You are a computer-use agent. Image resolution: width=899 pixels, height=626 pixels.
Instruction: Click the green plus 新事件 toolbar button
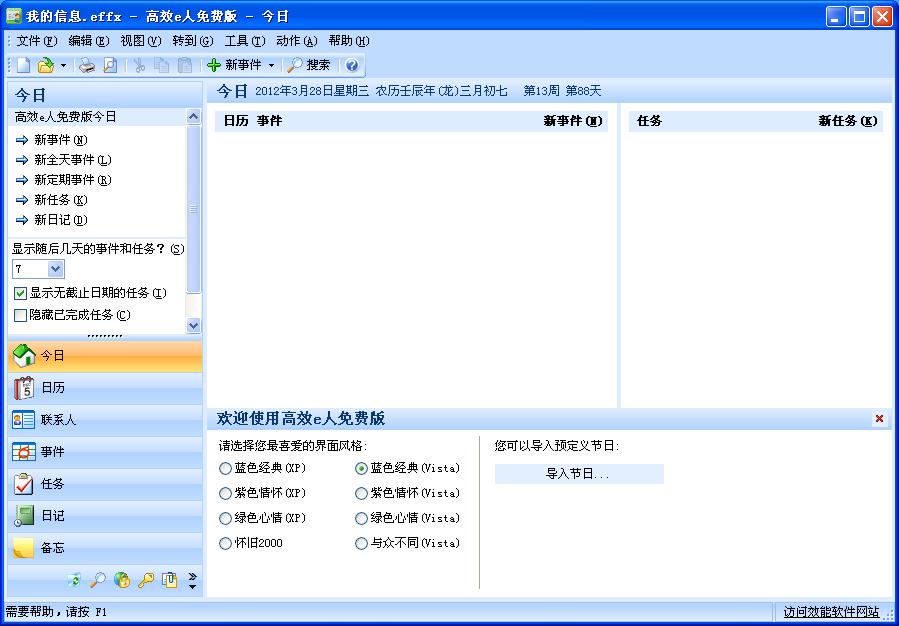pyautogui.click(x=234, y=65)
